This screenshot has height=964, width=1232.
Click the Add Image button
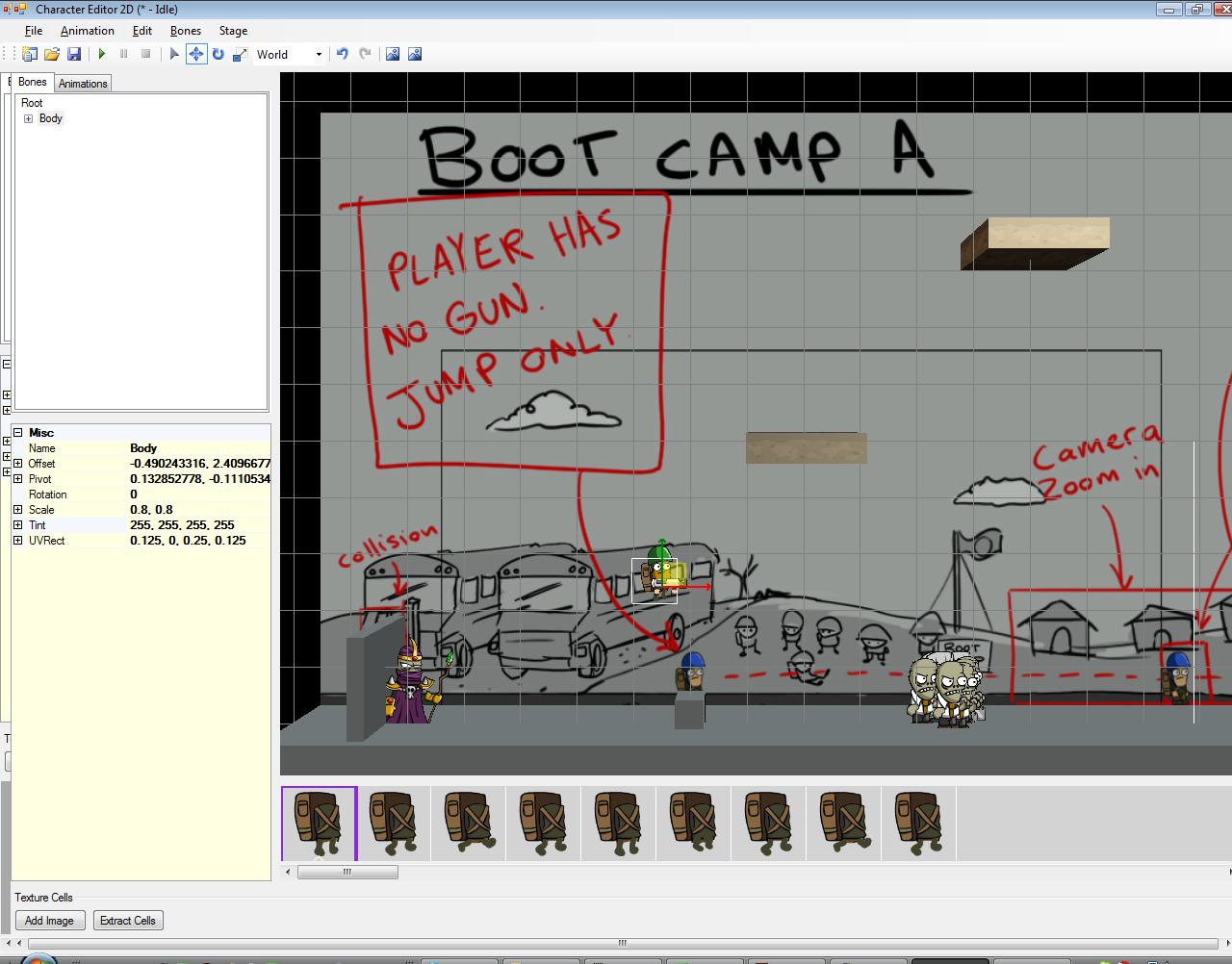50,921
